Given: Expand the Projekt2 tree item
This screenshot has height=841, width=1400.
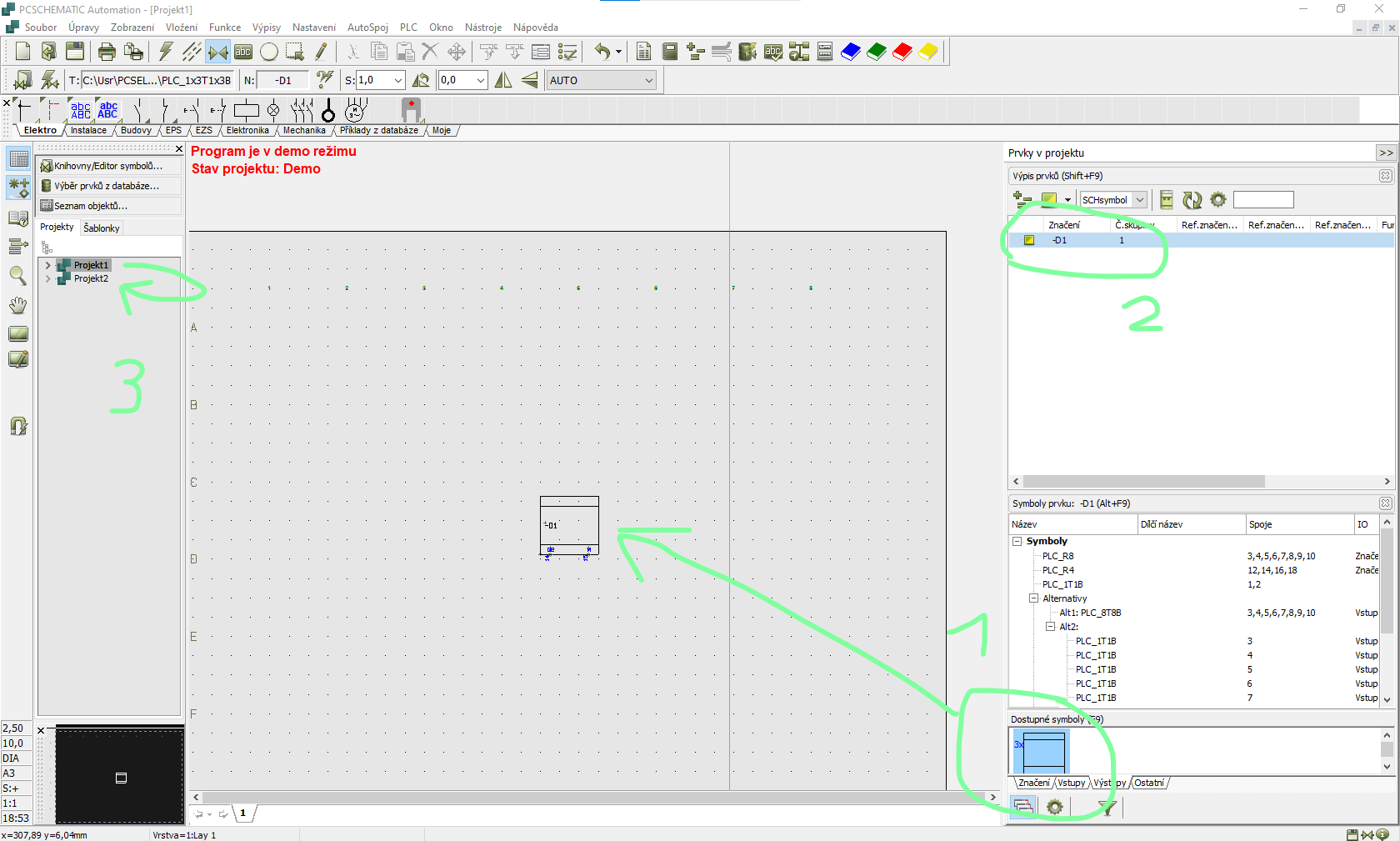Looking at the screenshot, I should coord(48,278).
